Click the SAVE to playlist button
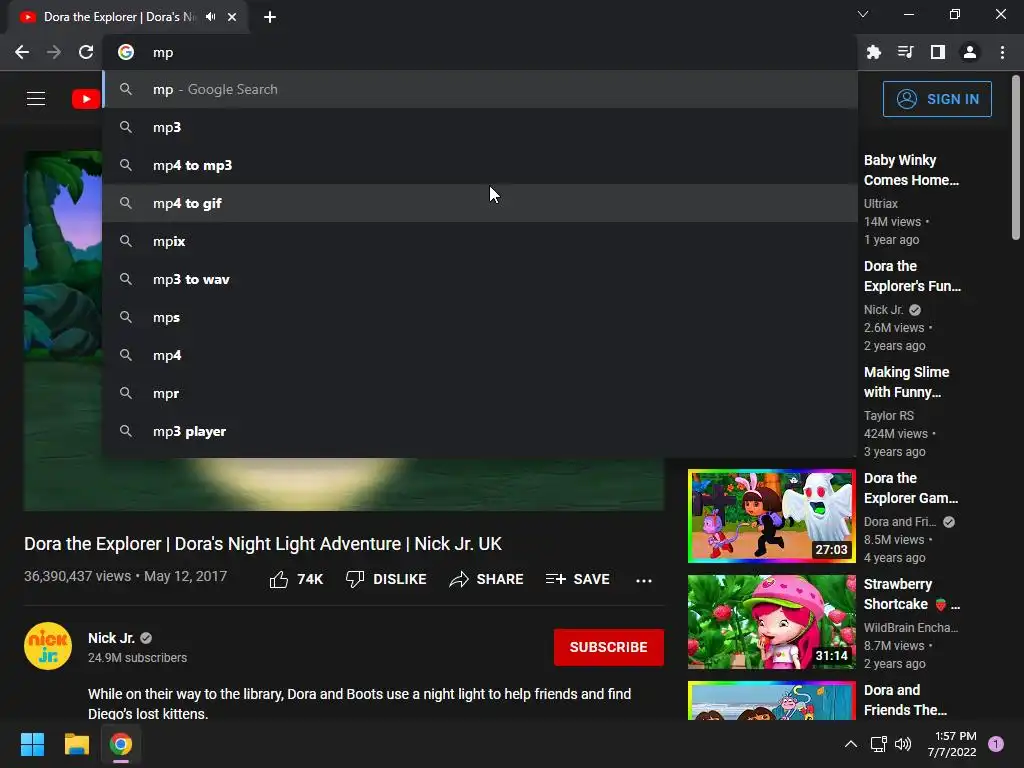Viewport: 1024px width, 768px height. click(x=578, y=579)
